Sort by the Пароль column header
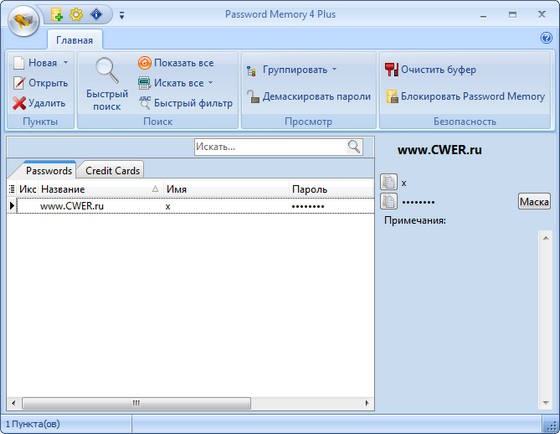560x434 pixels. (332, 189)
